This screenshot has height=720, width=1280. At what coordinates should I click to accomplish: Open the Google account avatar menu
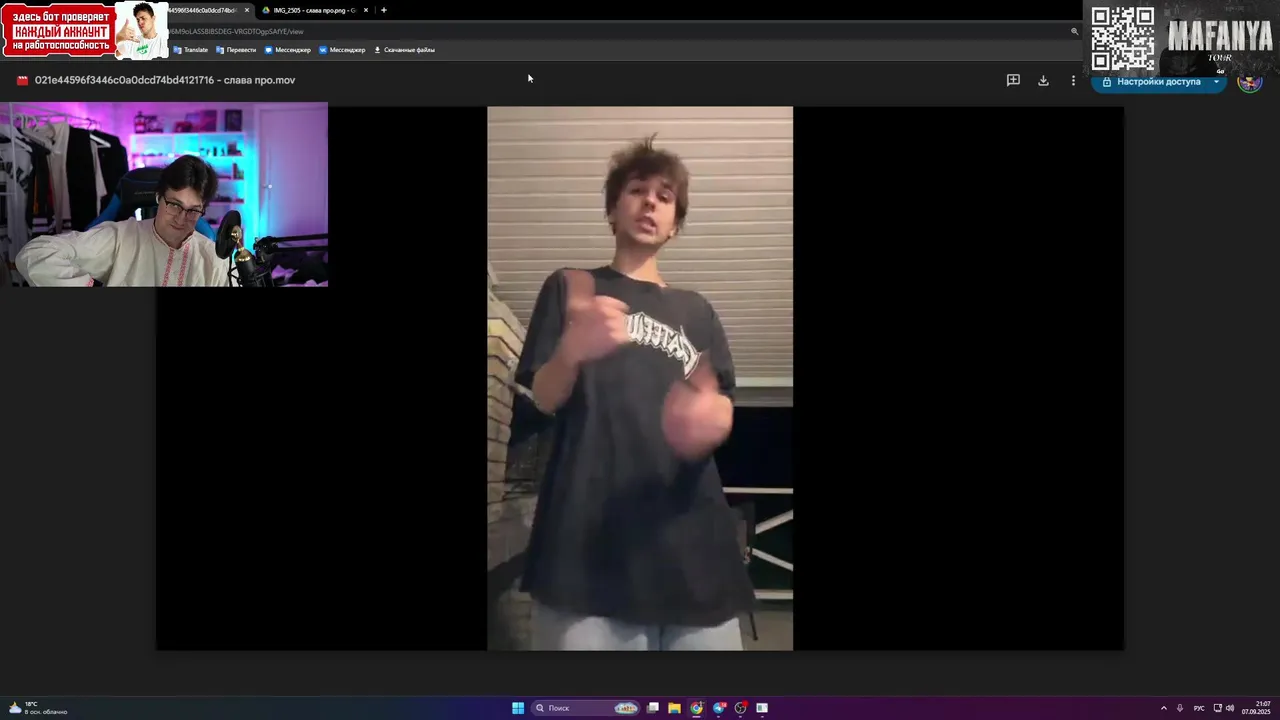[x=1249, y=82]
